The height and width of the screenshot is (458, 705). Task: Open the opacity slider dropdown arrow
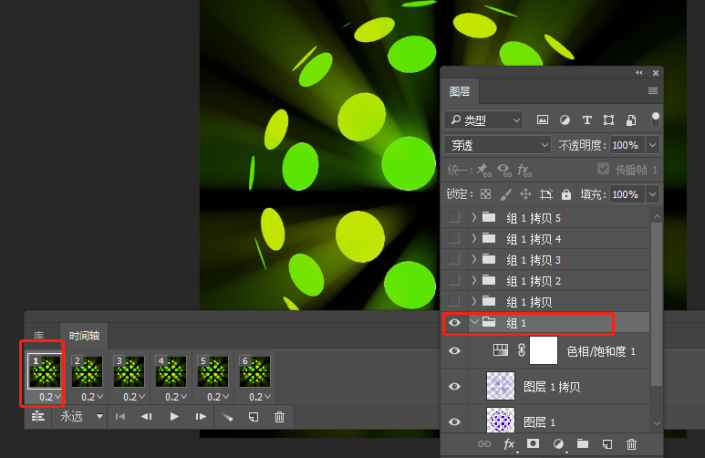coord(652,145)
